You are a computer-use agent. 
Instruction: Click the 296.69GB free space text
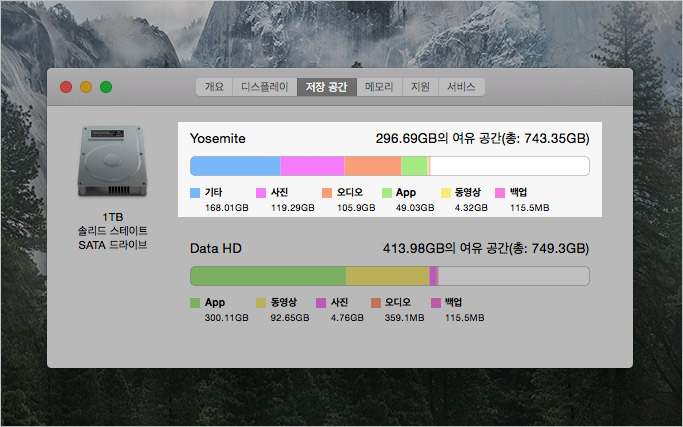[x=482, y=139]
